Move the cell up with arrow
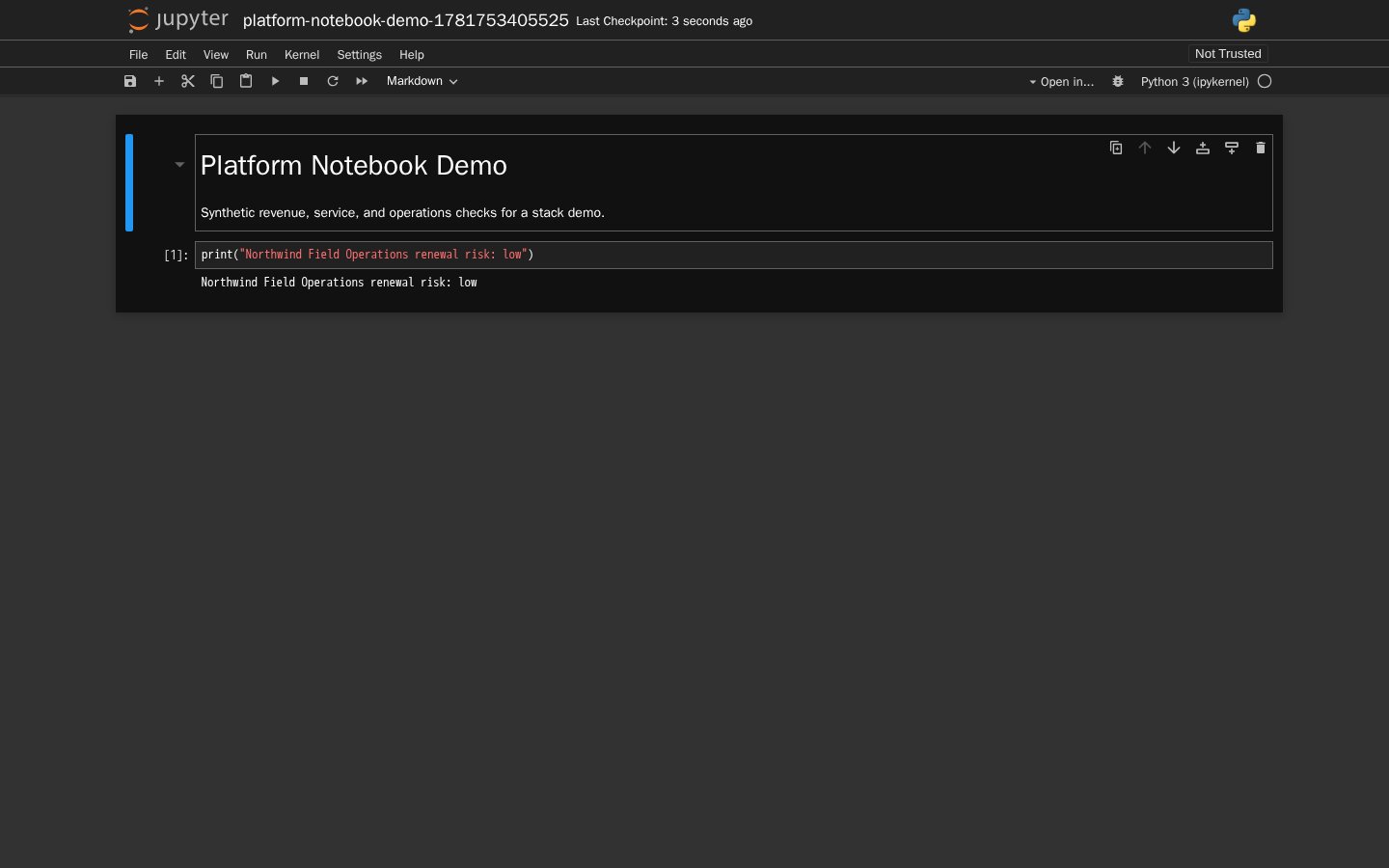This screenshot has width=1389, height=868. [1145, 148]
